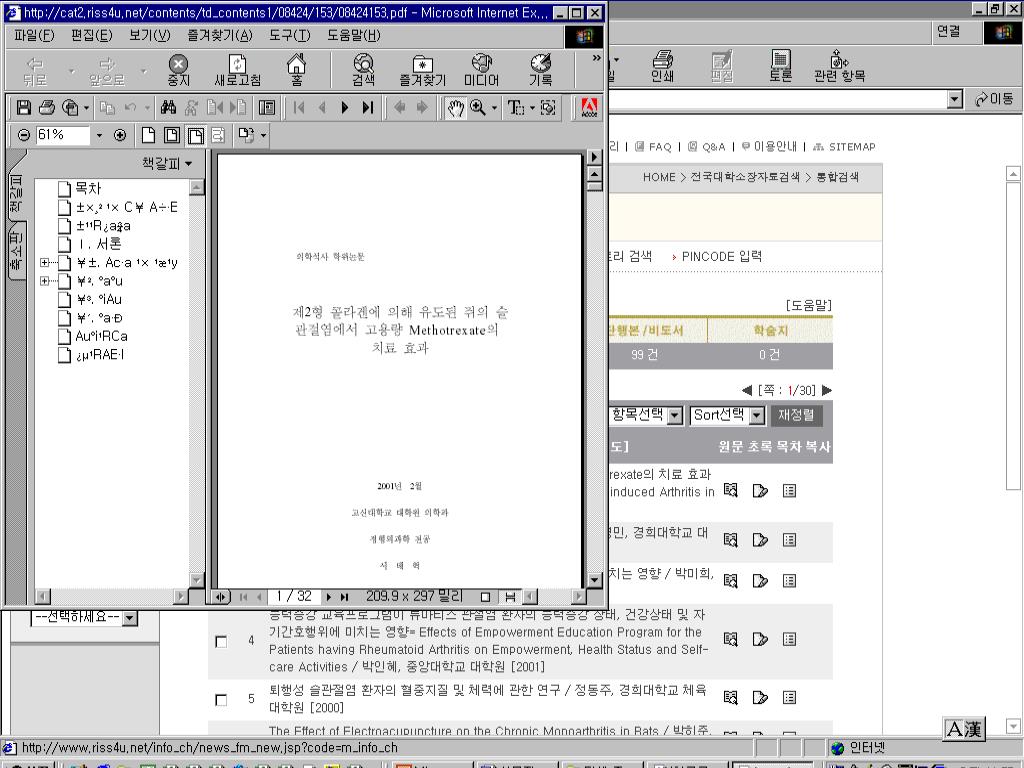The height and width of the screenshot is (768, 1024).
Task: Select the Hand tool
Action: point(456,107)
